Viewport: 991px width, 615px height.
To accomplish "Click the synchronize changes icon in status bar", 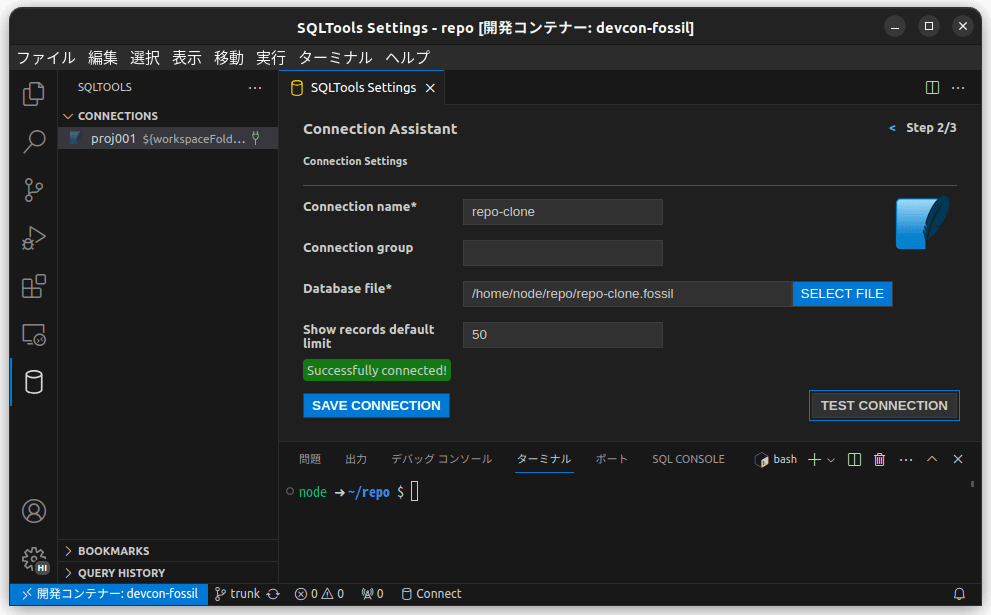I will click(273, 594).
